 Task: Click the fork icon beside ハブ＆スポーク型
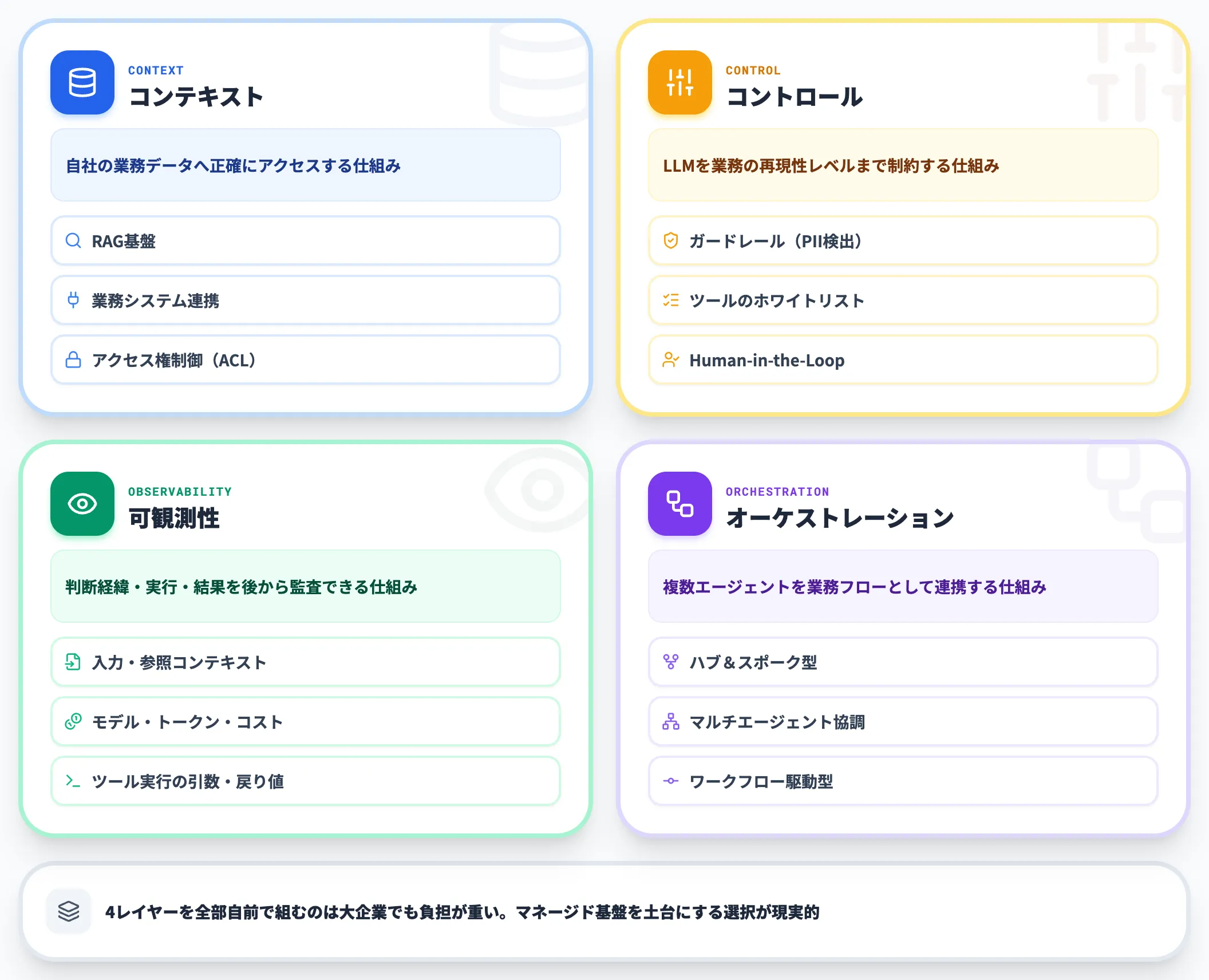671,662
